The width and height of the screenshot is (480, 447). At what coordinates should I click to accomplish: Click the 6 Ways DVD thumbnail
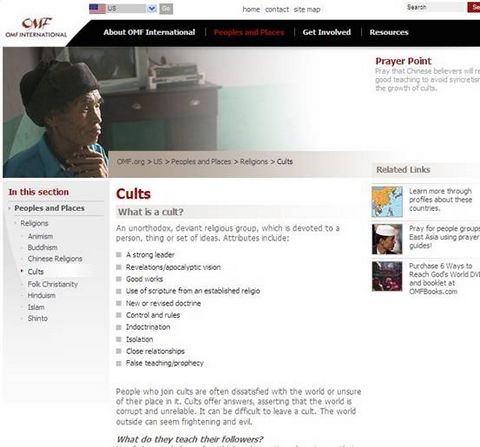click(x=387, y=276)
